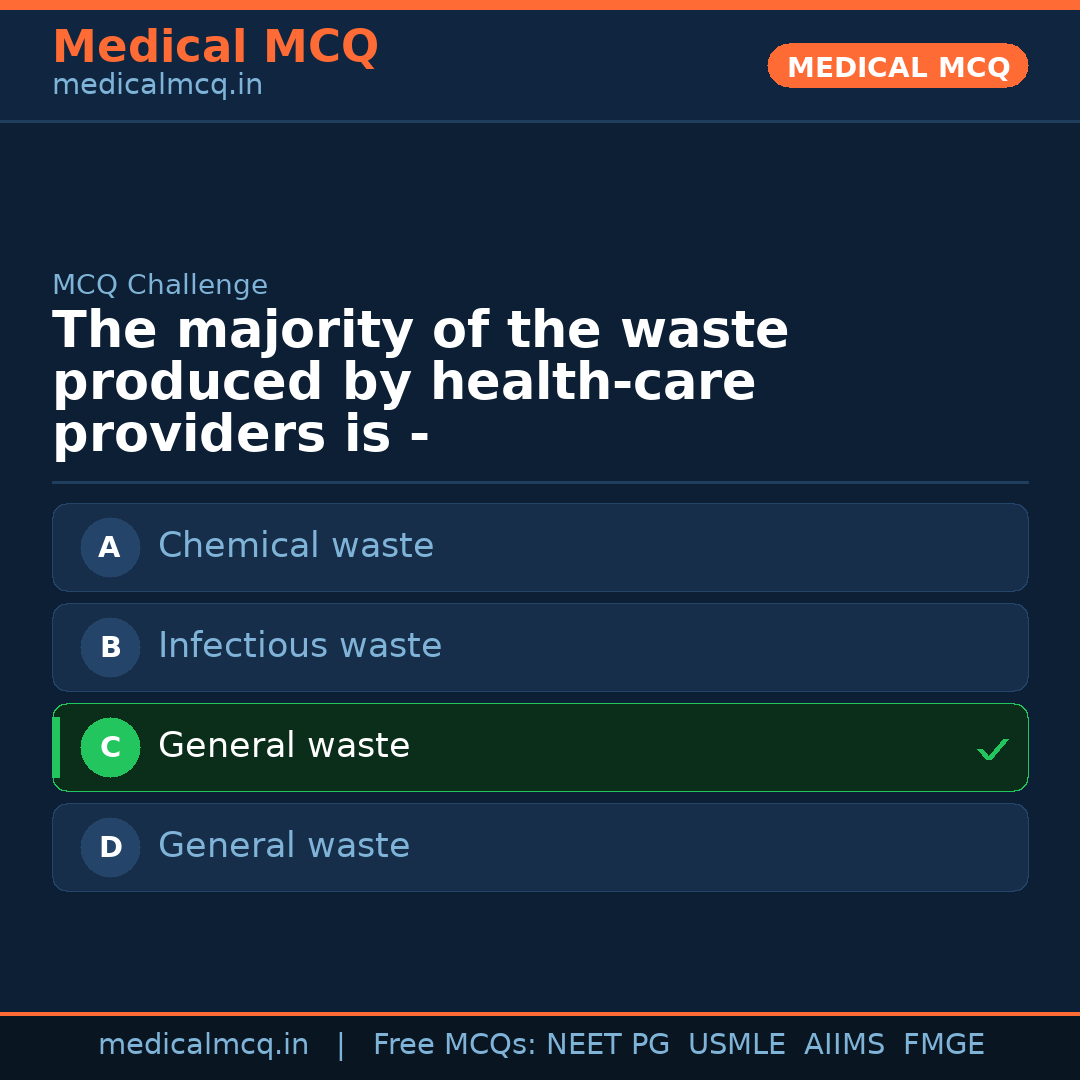This screenshot has width=1080, height=1080.
Task: Select highlighted "General waste" text in option C
Action: (x=284, y=746)
